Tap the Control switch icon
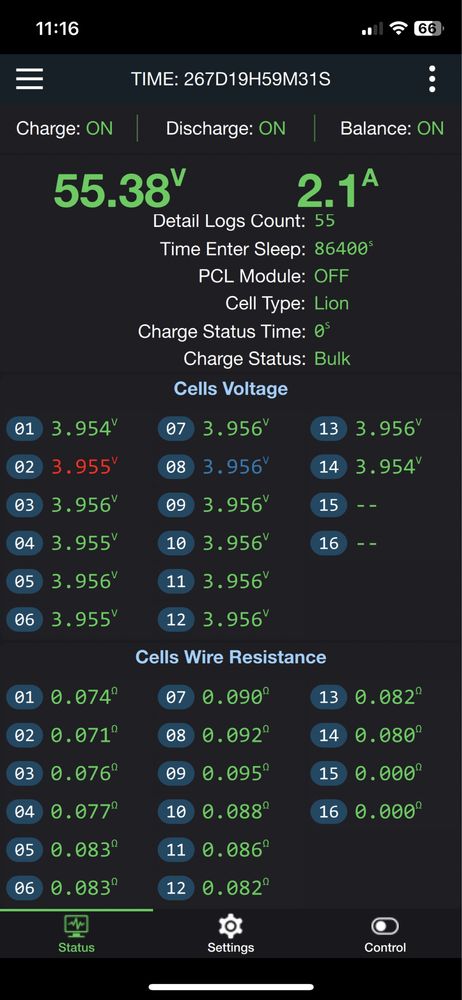Viewport: 462px width, 1000px height. 385,925
